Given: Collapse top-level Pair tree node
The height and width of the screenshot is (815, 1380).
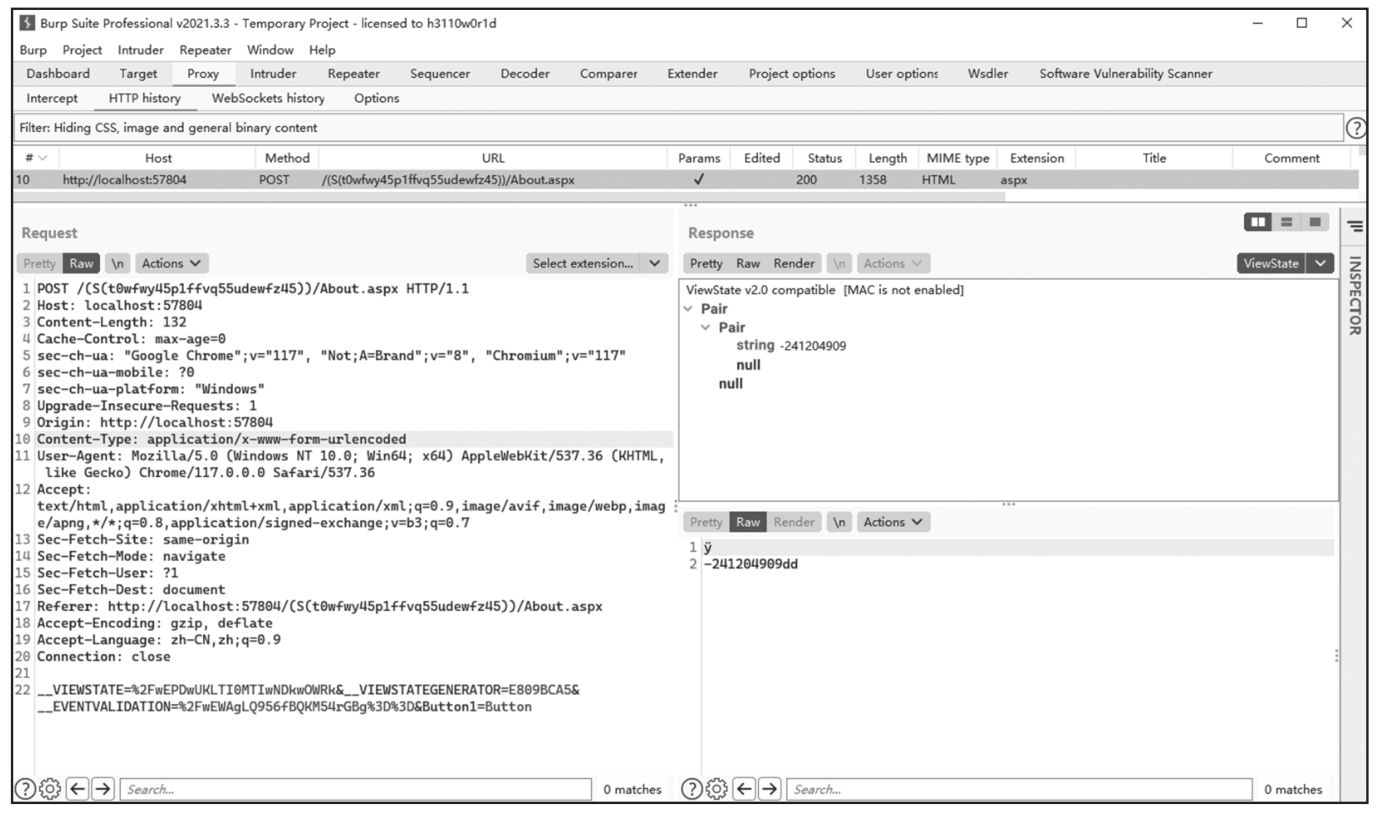Looking at the screenshot, I should tap(688, 309).
